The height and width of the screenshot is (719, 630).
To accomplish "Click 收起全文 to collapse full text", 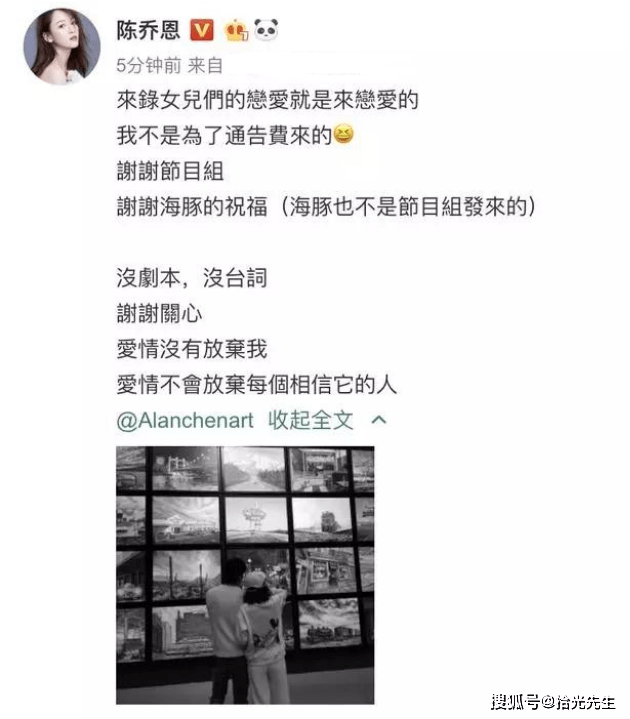I will pos(310,420).
